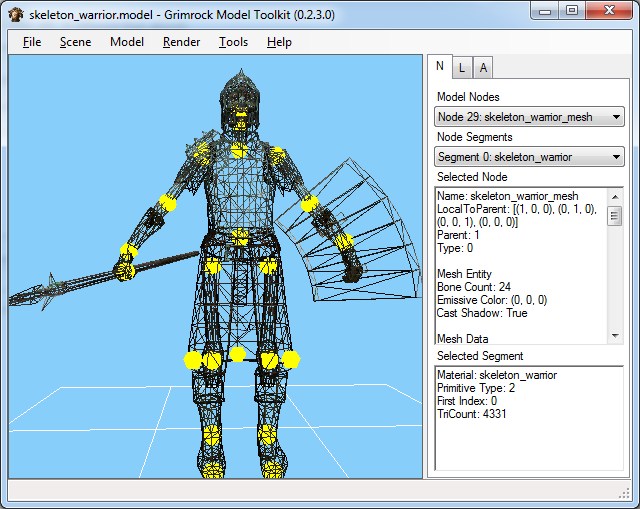
Task: Switch to the A tab
Action: (483, 68)
